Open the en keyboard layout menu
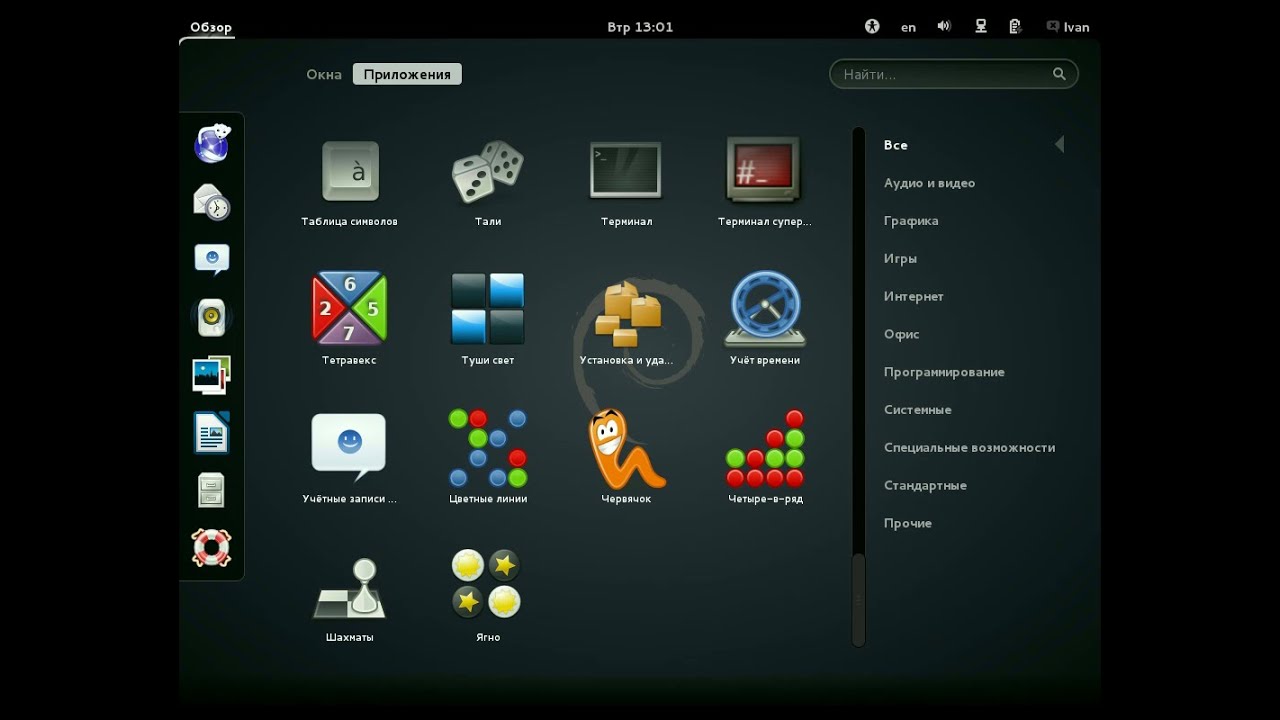The image size is (1280, 720). coord(908,27)
